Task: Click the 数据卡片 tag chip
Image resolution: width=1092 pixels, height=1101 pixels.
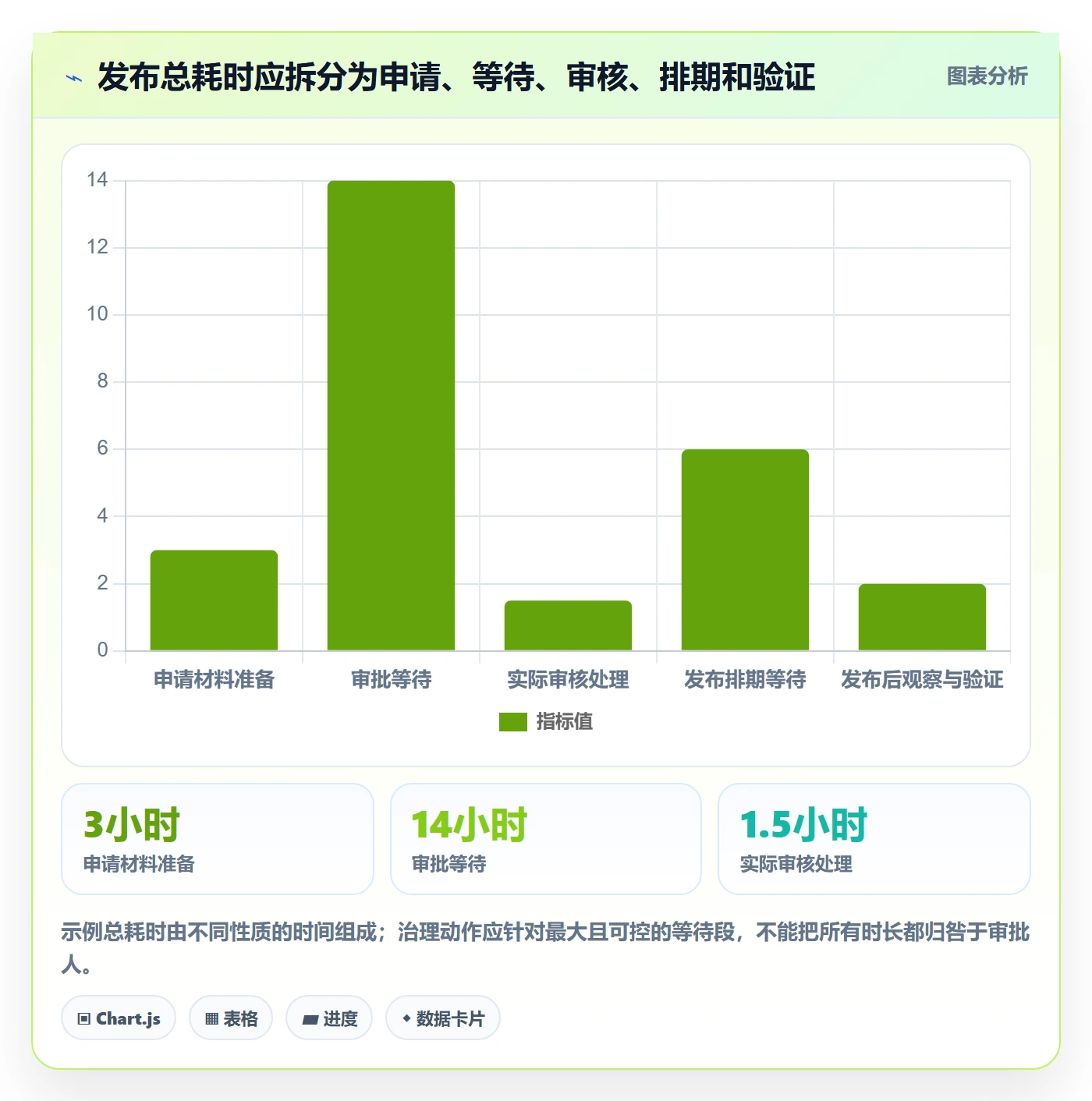Action: (443, 1018)
